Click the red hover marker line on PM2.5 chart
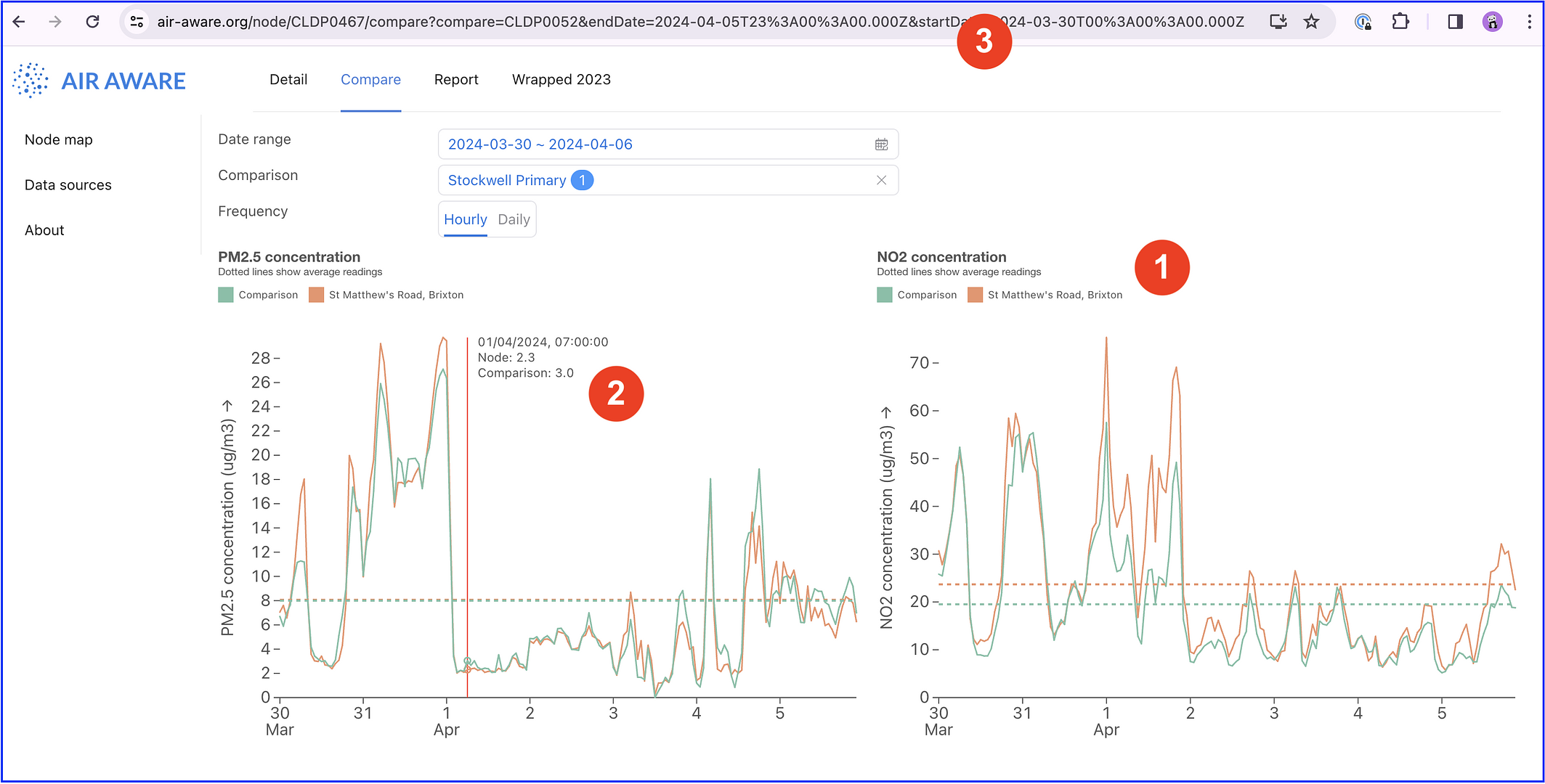 [x=467, y=517]
